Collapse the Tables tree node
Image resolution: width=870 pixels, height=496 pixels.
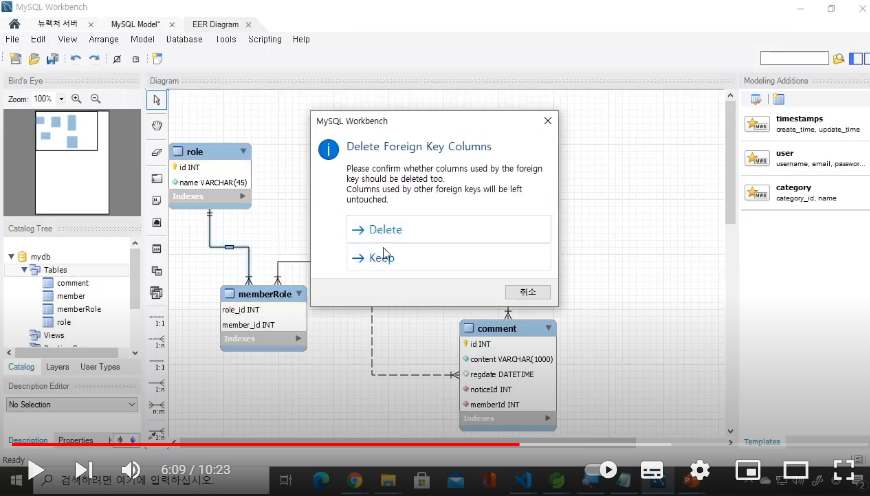click(x=24, y=270)
